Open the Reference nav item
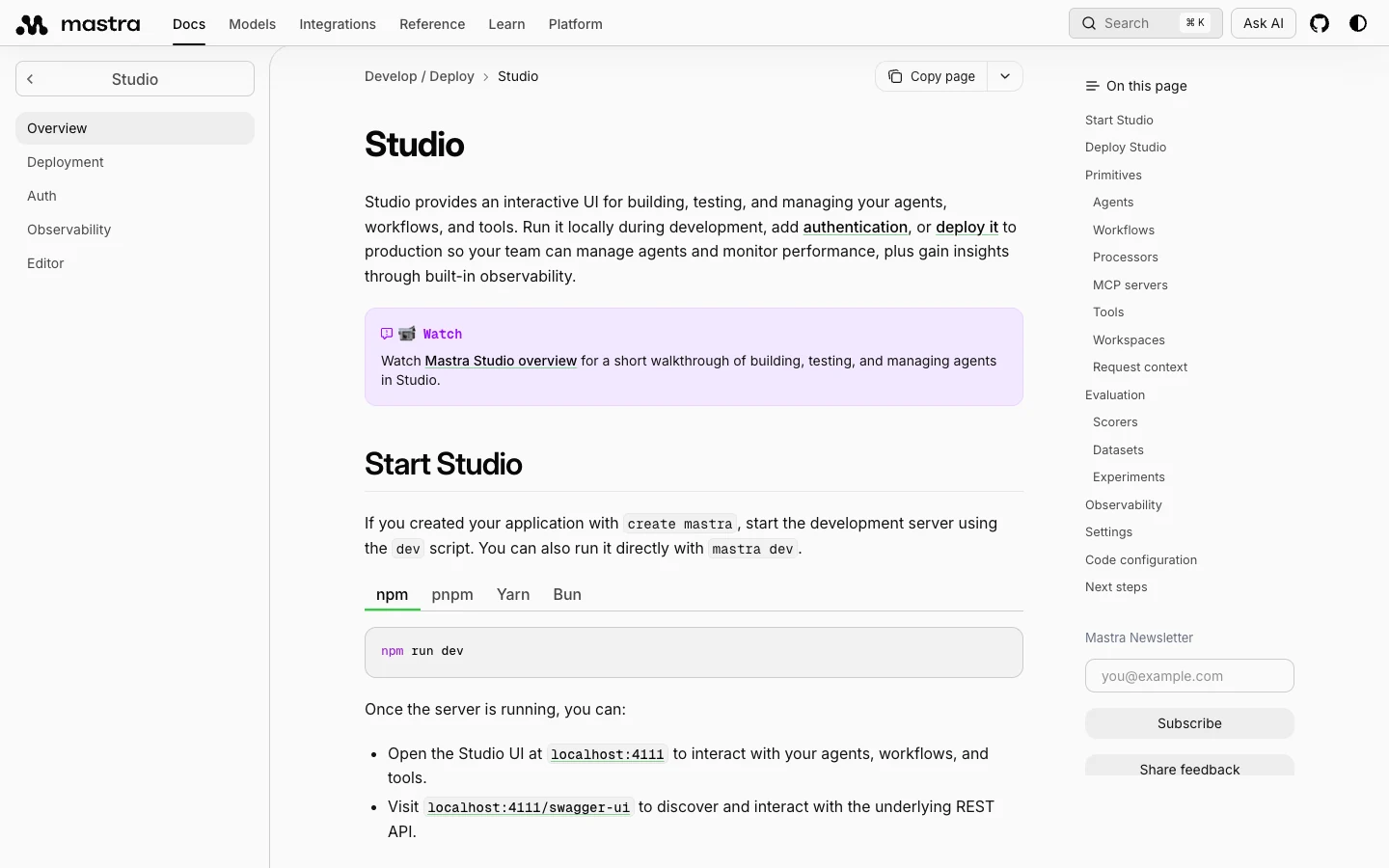 tap(432, 24)
